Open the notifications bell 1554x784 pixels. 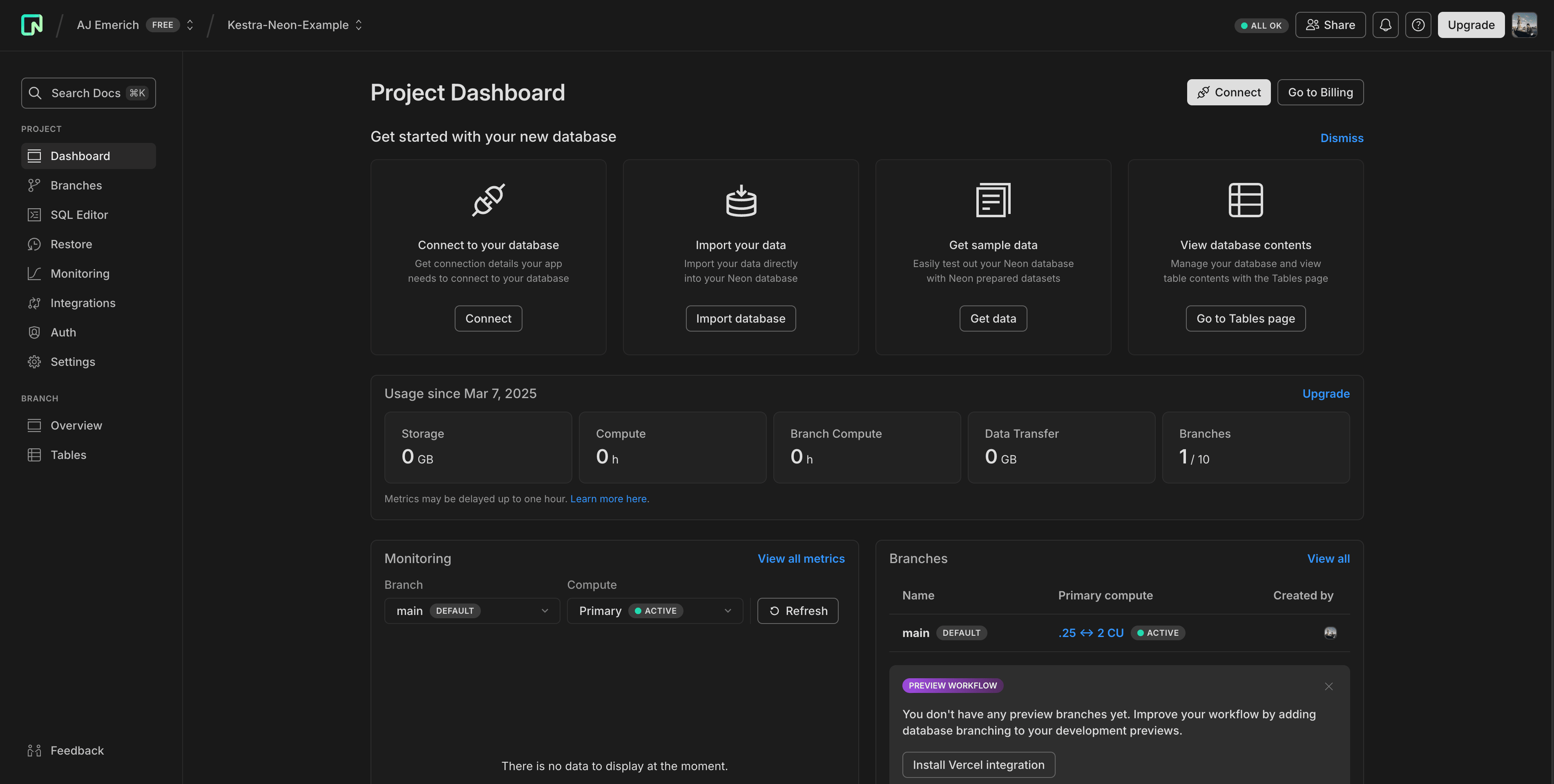(1385, 25)
